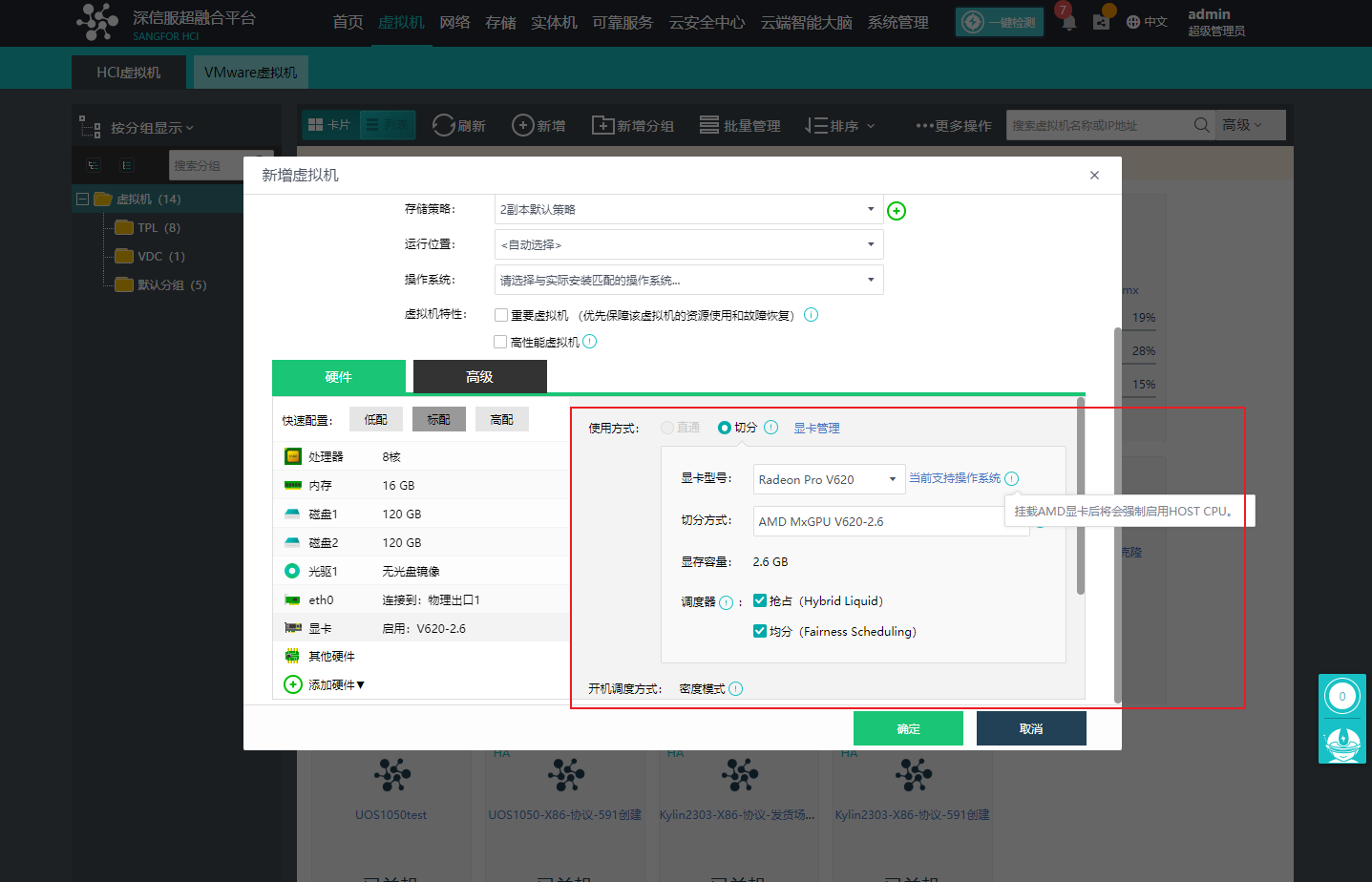This screenshot has width=1372, height=882.
Task: Open the 显卡型号 Radeon Pro V620 dropdown
Action: (x=829, y=479)
